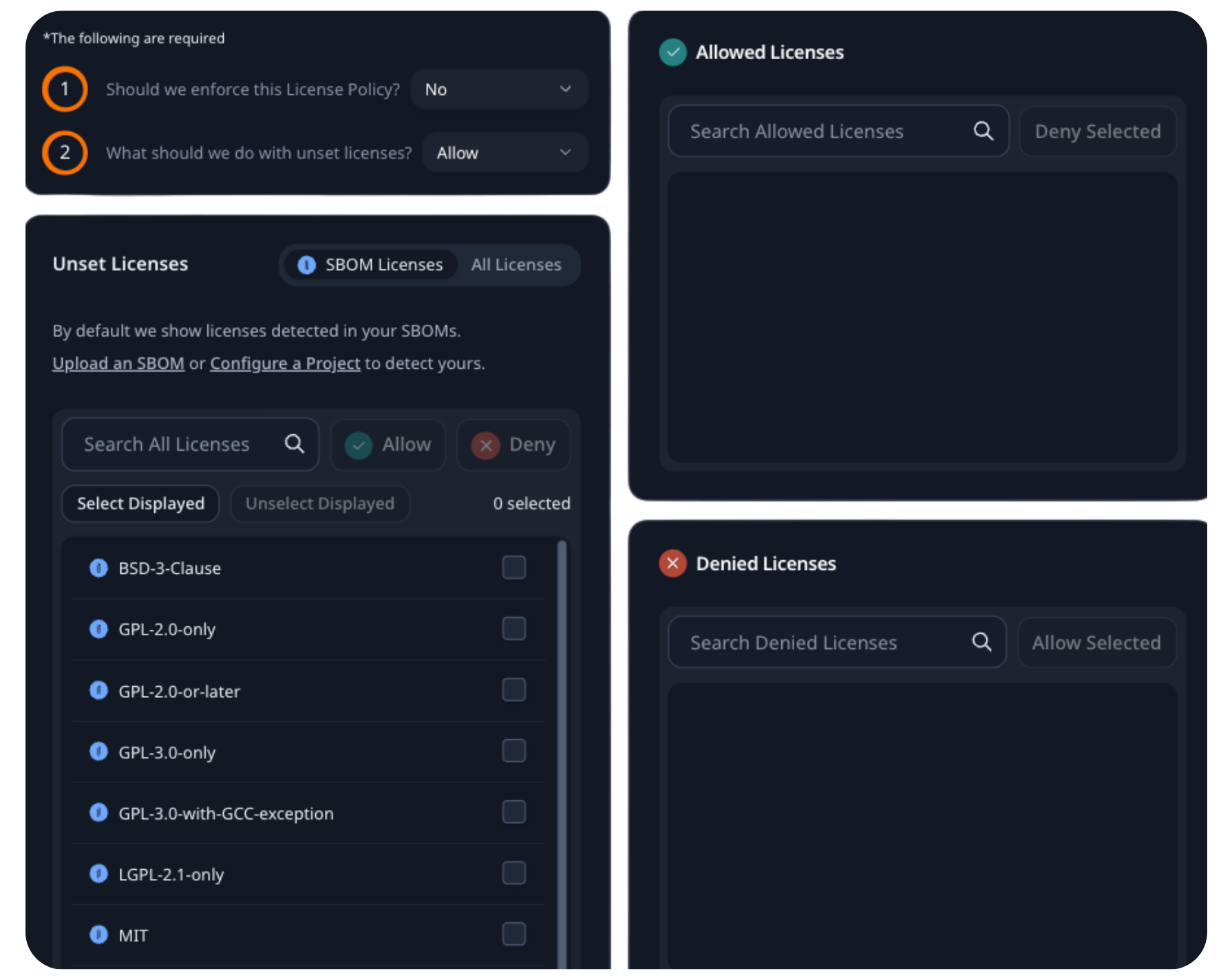Check the GPL-3.0-with-GCC-exception checkbox
This screenshot has height=980, width=1221.
point(513,811)
